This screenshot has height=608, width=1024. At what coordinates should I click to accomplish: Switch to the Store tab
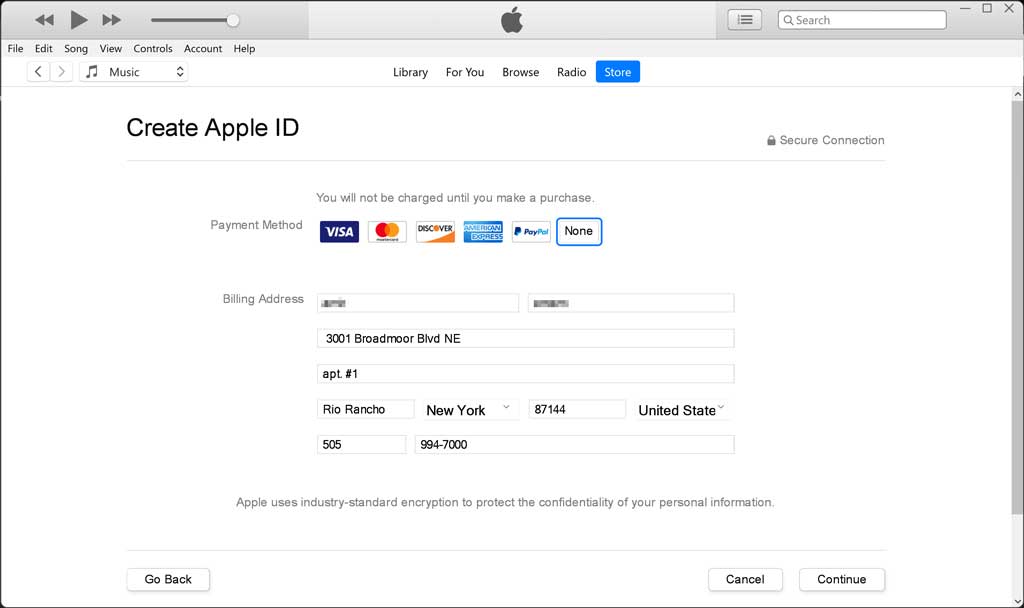tap(618, 72)
